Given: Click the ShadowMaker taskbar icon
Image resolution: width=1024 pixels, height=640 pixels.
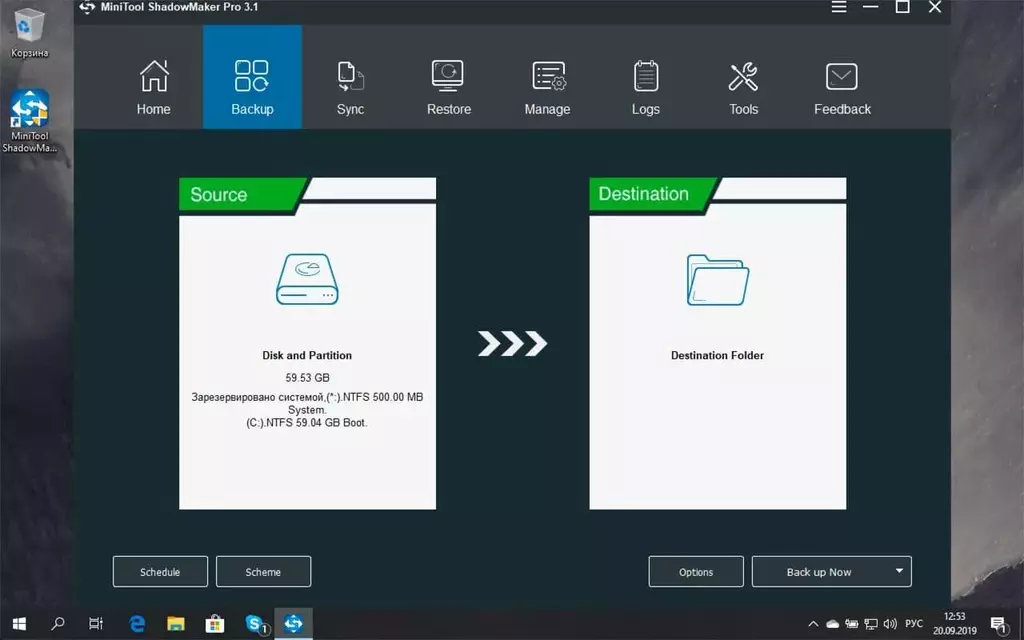Looking at the screenshot, I should pos(293,624).
